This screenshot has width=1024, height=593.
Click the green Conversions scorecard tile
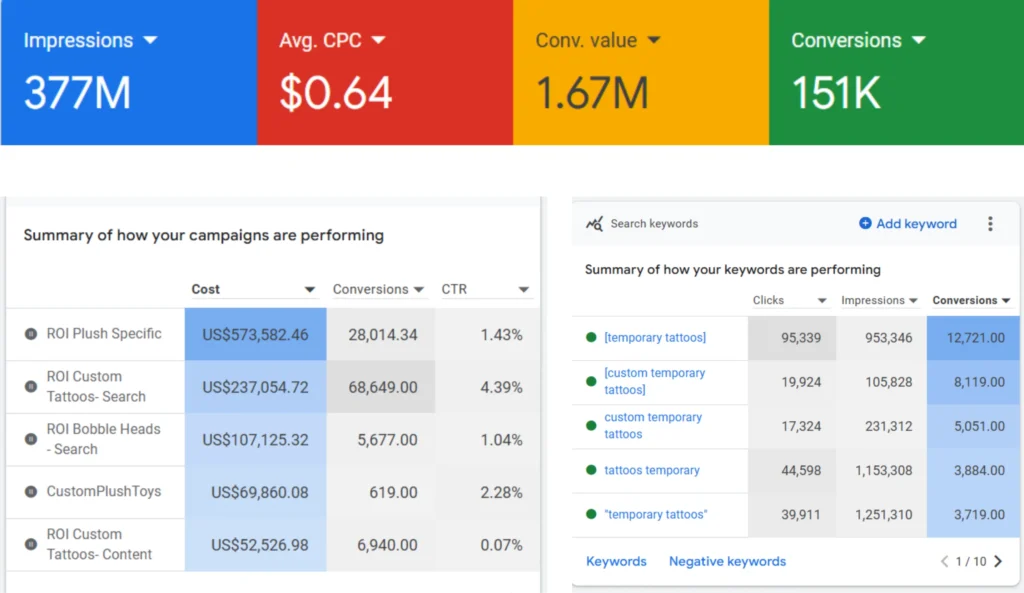(896, 72)
